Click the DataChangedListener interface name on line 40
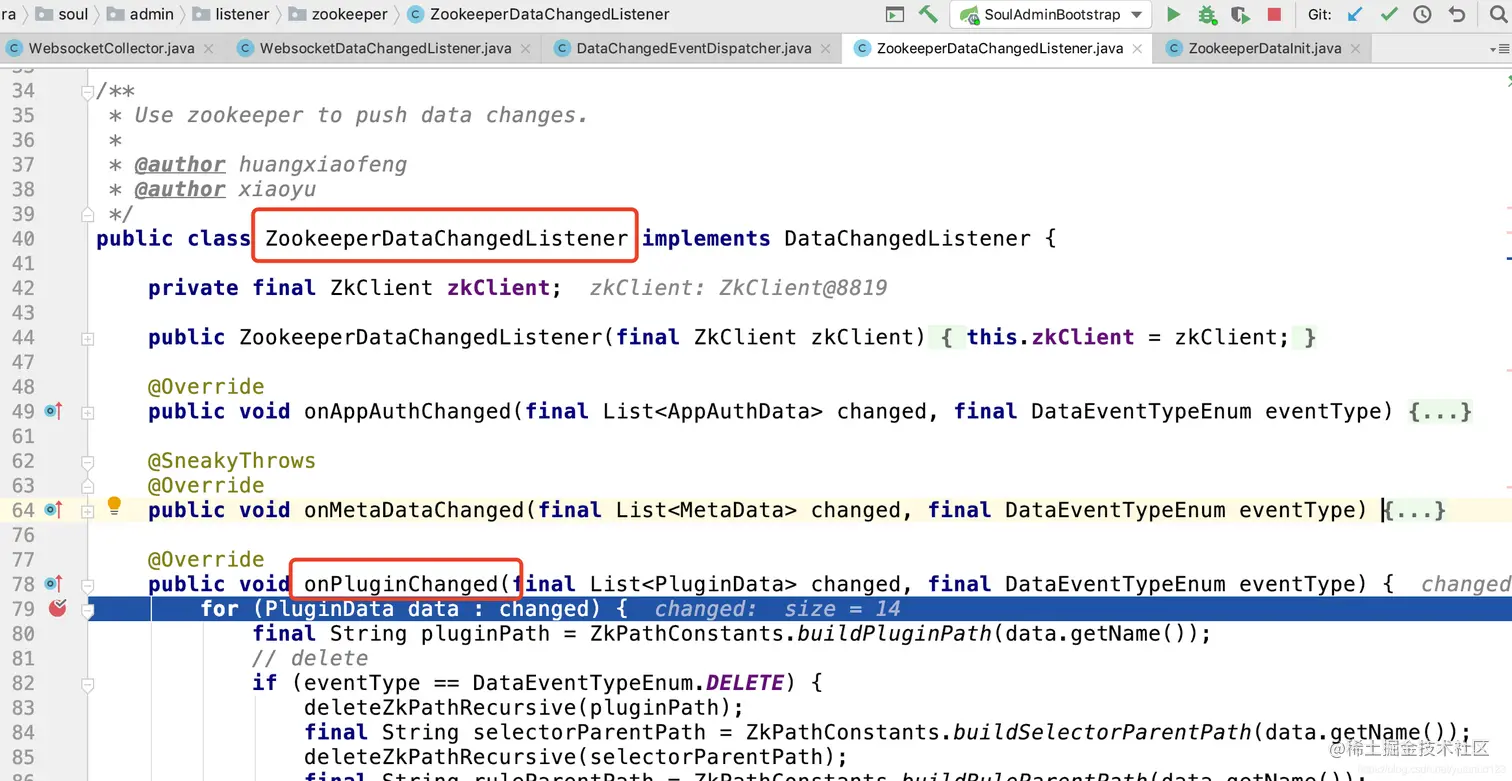The height and width of the screenshot is (781, 1512). (907, 238)
